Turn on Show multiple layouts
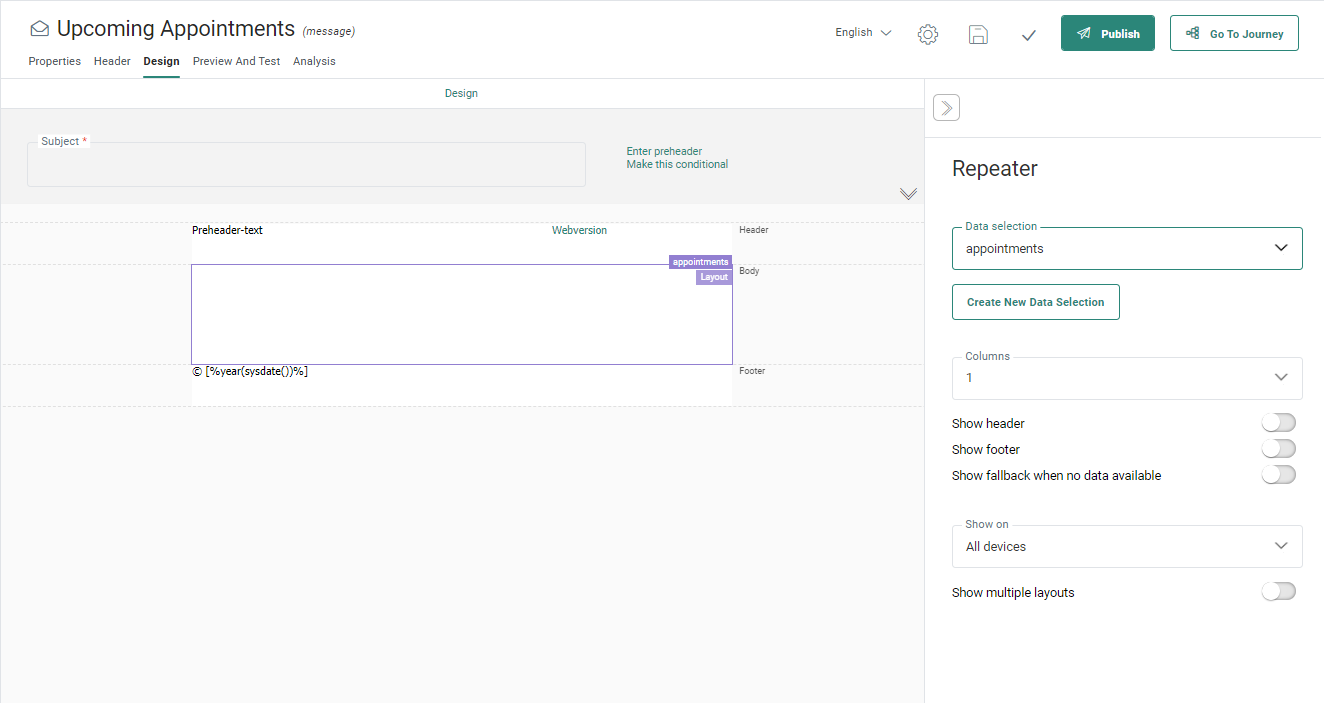The image size is (1324, 703). click(1278, 592)
